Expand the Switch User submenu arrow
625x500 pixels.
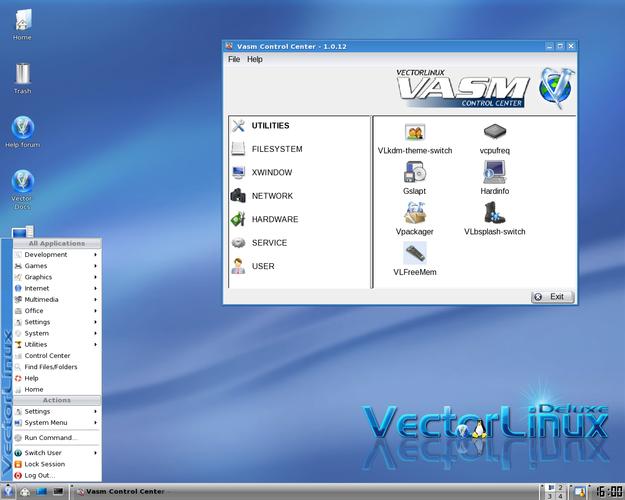(x=96, y=453)
